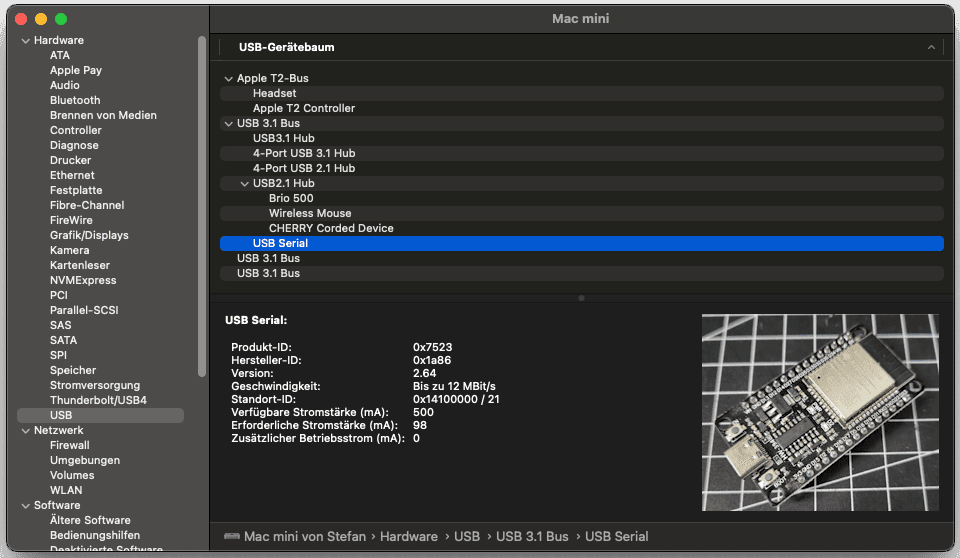Select the Headset device row
Screen dimensions: 960x558
click(x=582, y=94)
